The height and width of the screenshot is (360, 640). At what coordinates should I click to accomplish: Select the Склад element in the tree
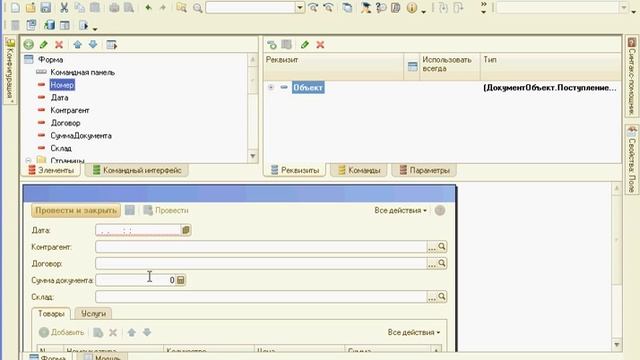coord(61,148)
